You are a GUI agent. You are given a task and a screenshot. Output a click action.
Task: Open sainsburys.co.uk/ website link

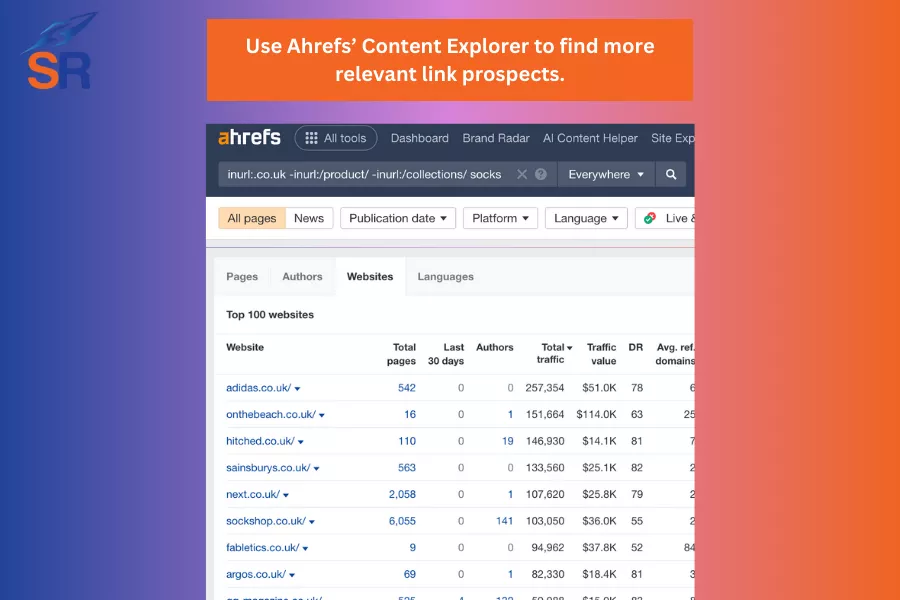coord(268,468)
